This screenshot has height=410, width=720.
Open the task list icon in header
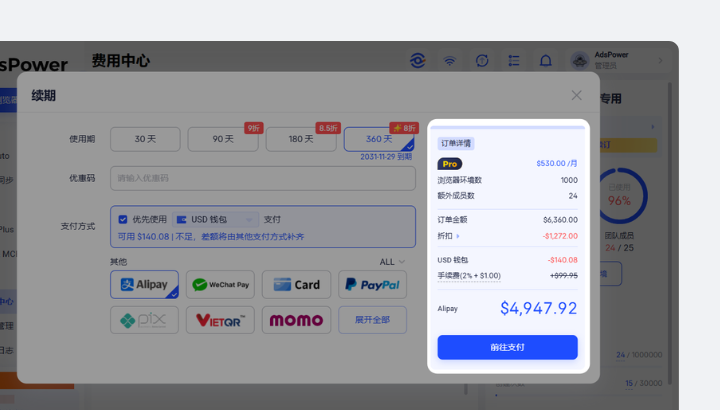coord(514,61)
